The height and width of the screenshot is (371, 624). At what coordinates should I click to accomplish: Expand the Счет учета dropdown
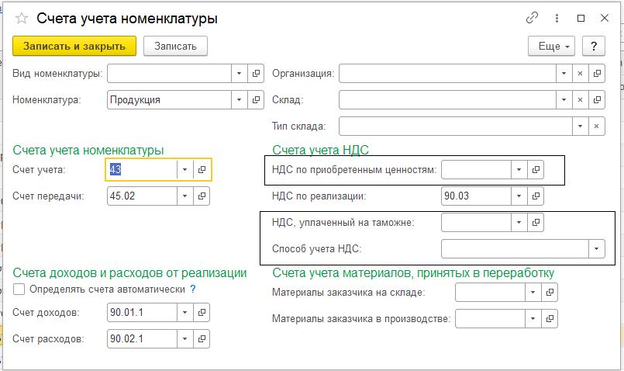pyautogui.click(x=185, y=170)
